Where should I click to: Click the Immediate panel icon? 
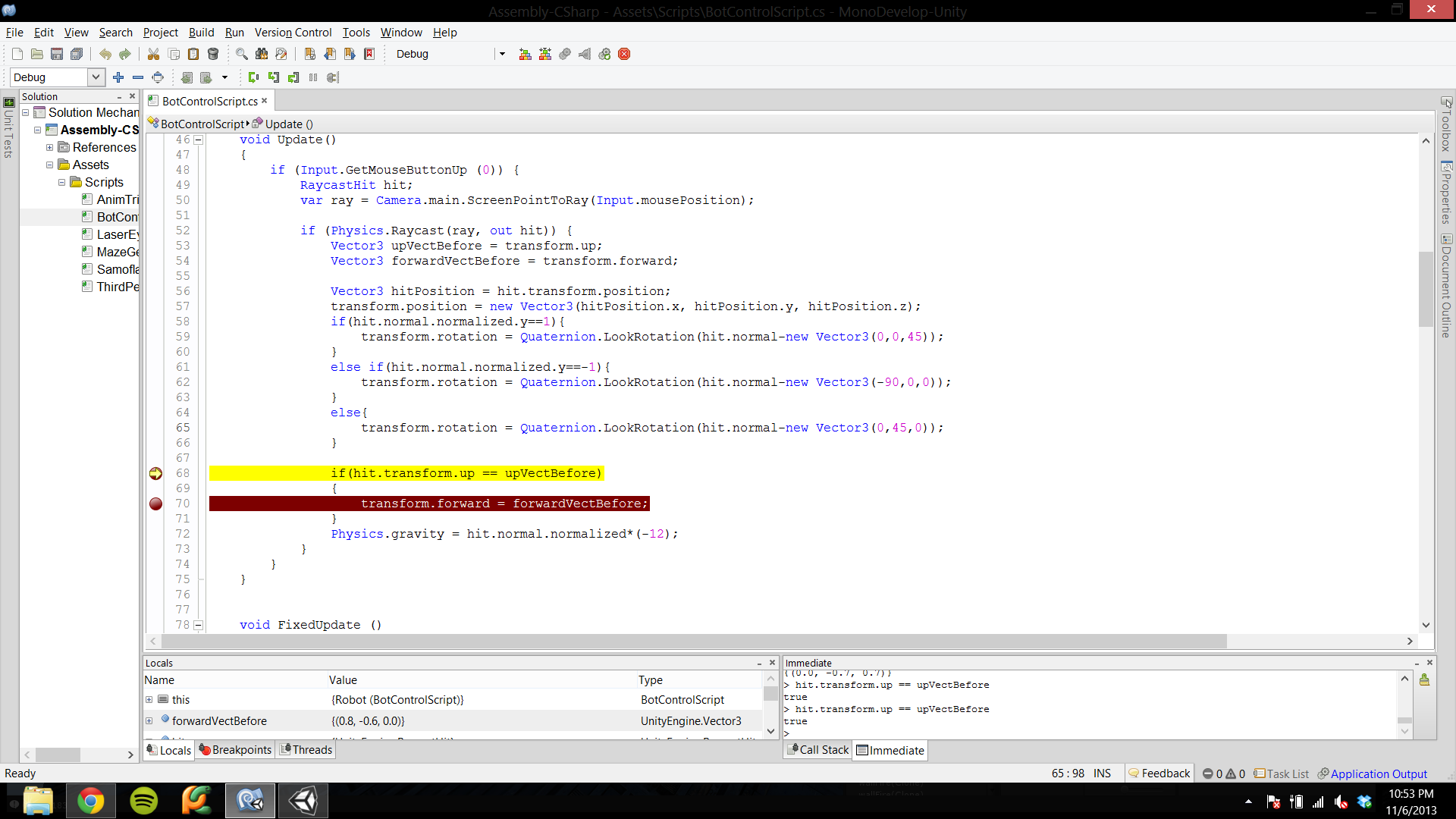(x=863, y=749)
